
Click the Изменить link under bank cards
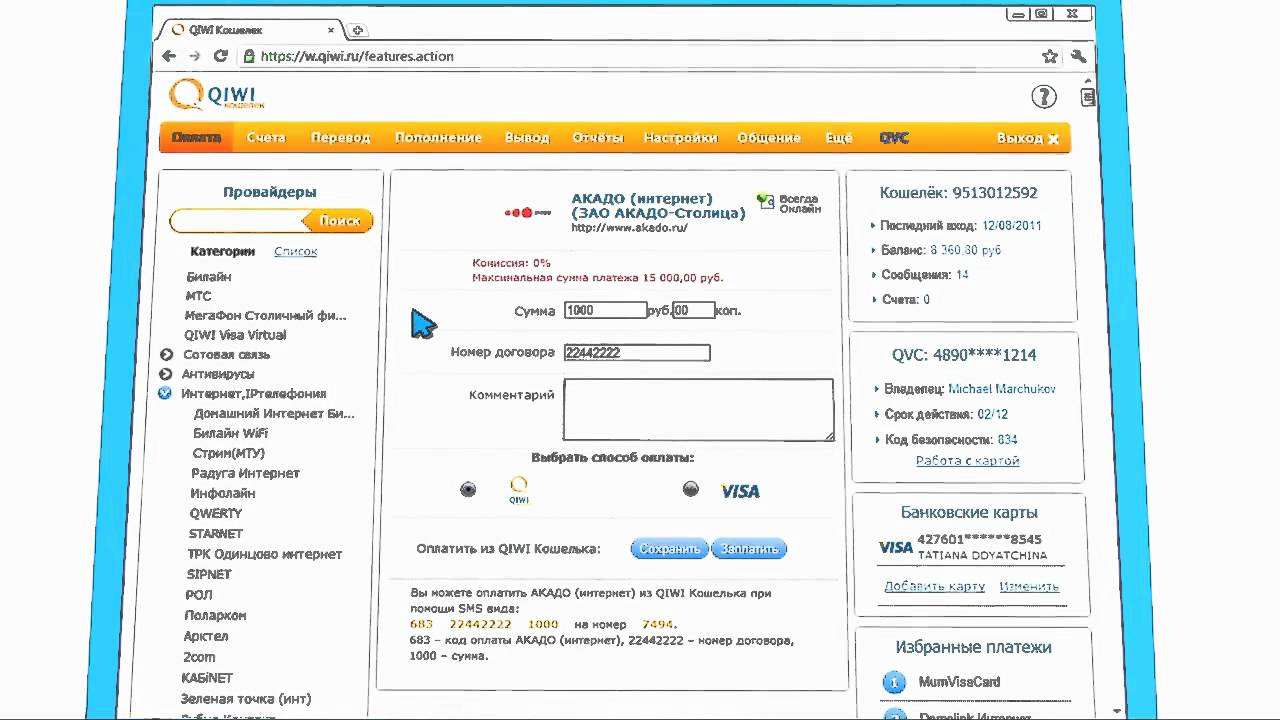tap(1029, 587)
